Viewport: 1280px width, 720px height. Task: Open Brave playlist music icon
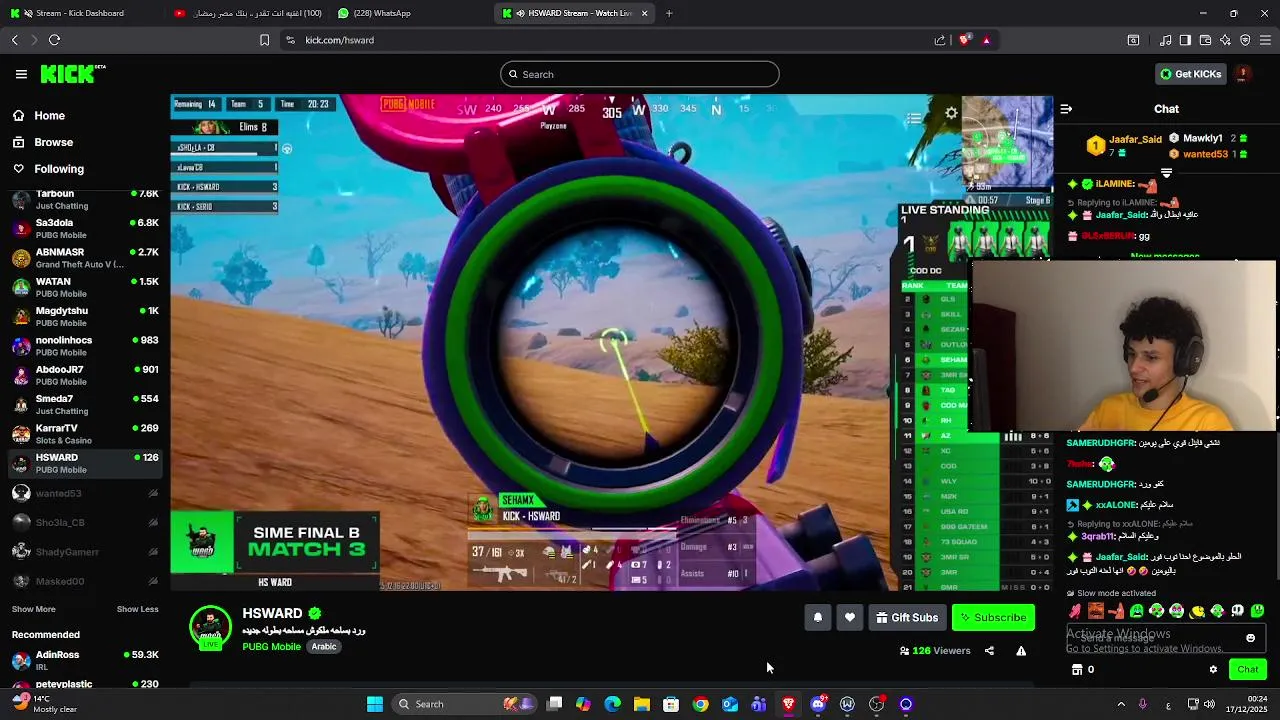[1165, 40]
